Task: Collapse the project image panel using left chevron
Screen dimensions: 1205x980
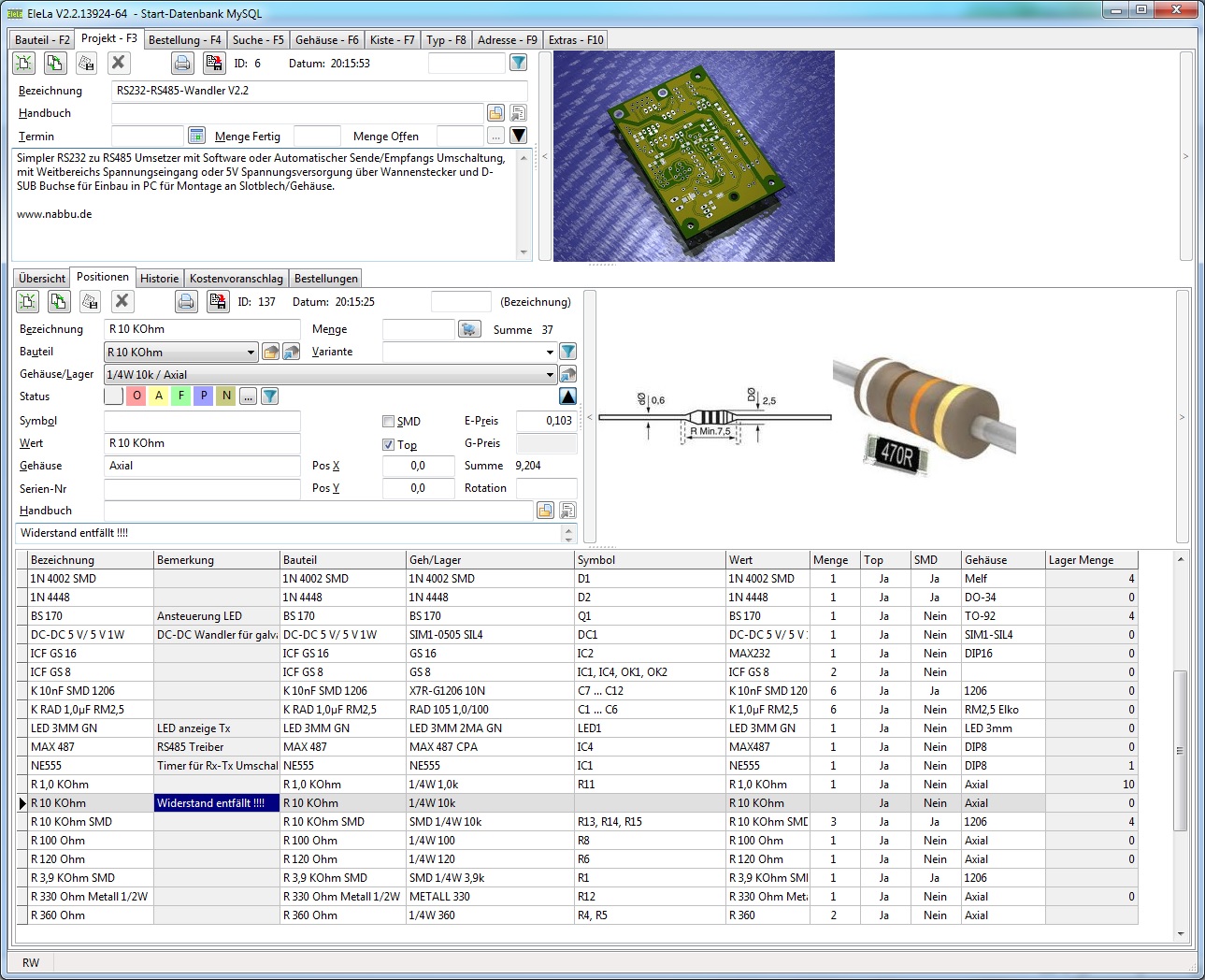Action: click(x=545, y=156)
